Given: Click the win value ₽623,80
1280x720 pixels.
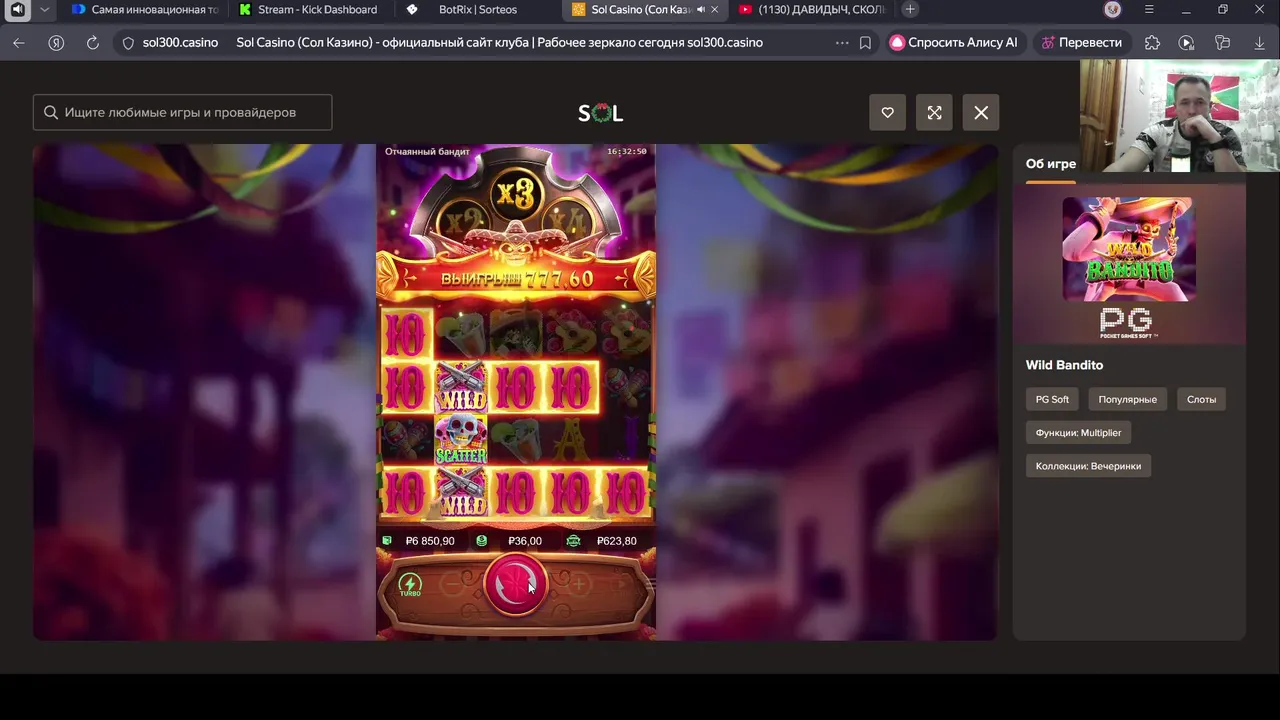Looking at the screenshot, I should click(616, 541).
